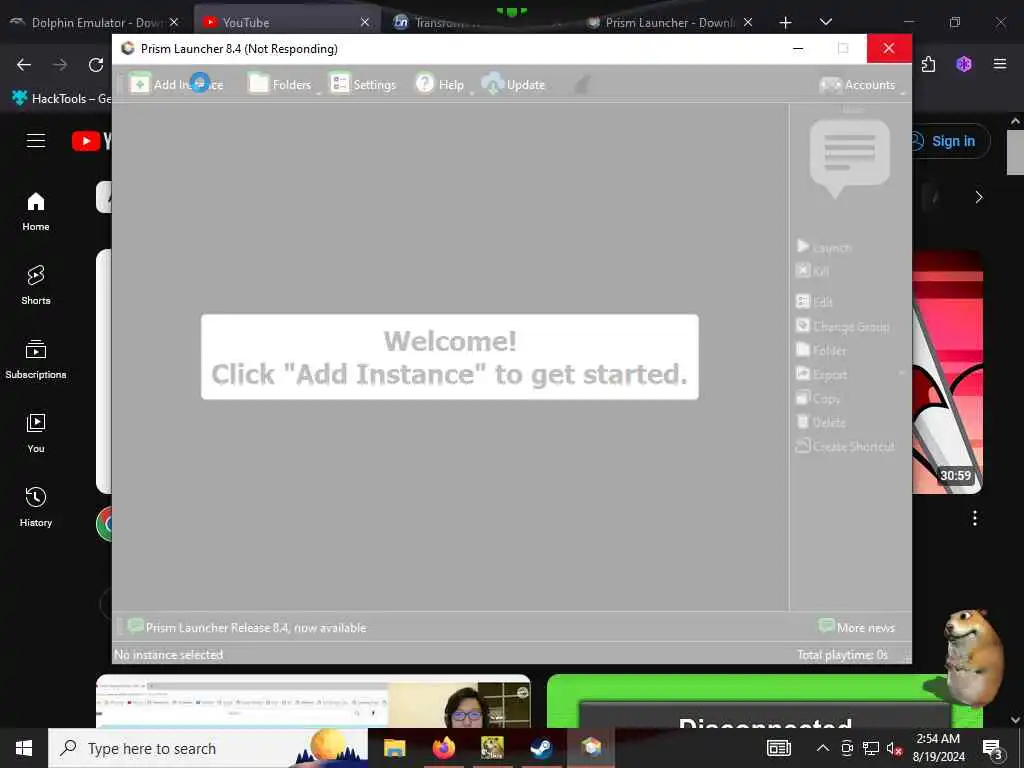
Task: Click the Copy action in side panel
Action: (818, 398)
